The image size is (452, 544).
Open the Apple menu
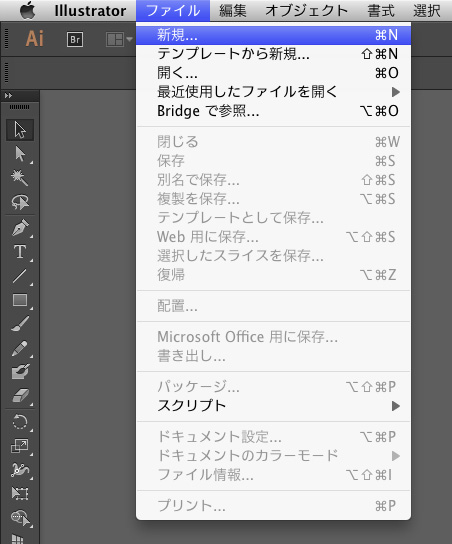[28, 10]
